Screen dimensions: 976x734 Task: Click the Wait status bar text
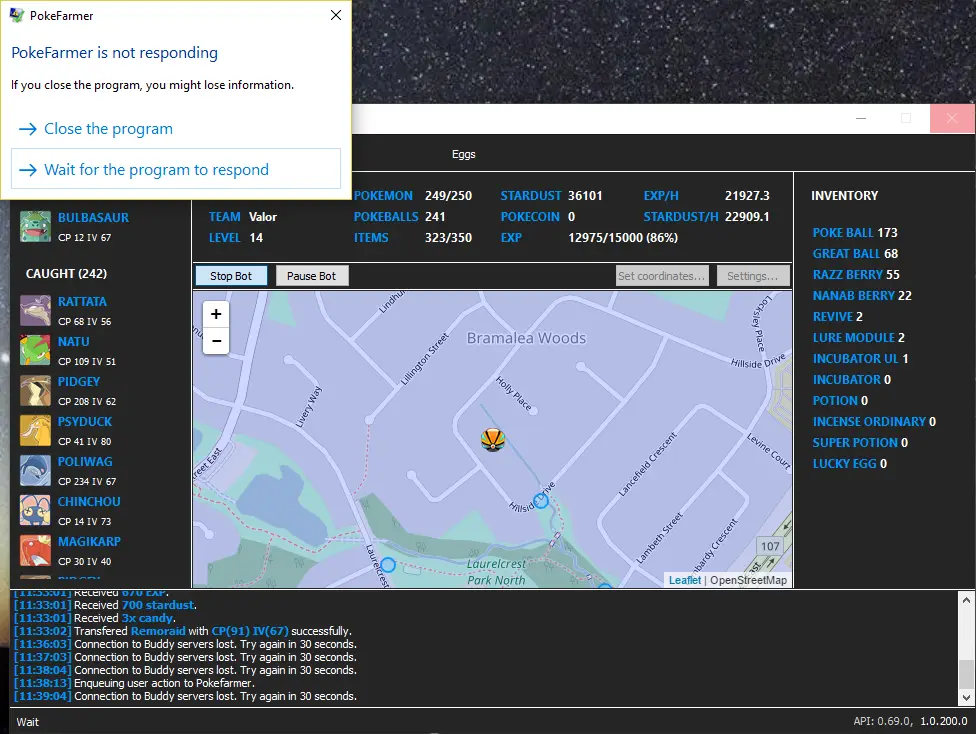[27, 722]
